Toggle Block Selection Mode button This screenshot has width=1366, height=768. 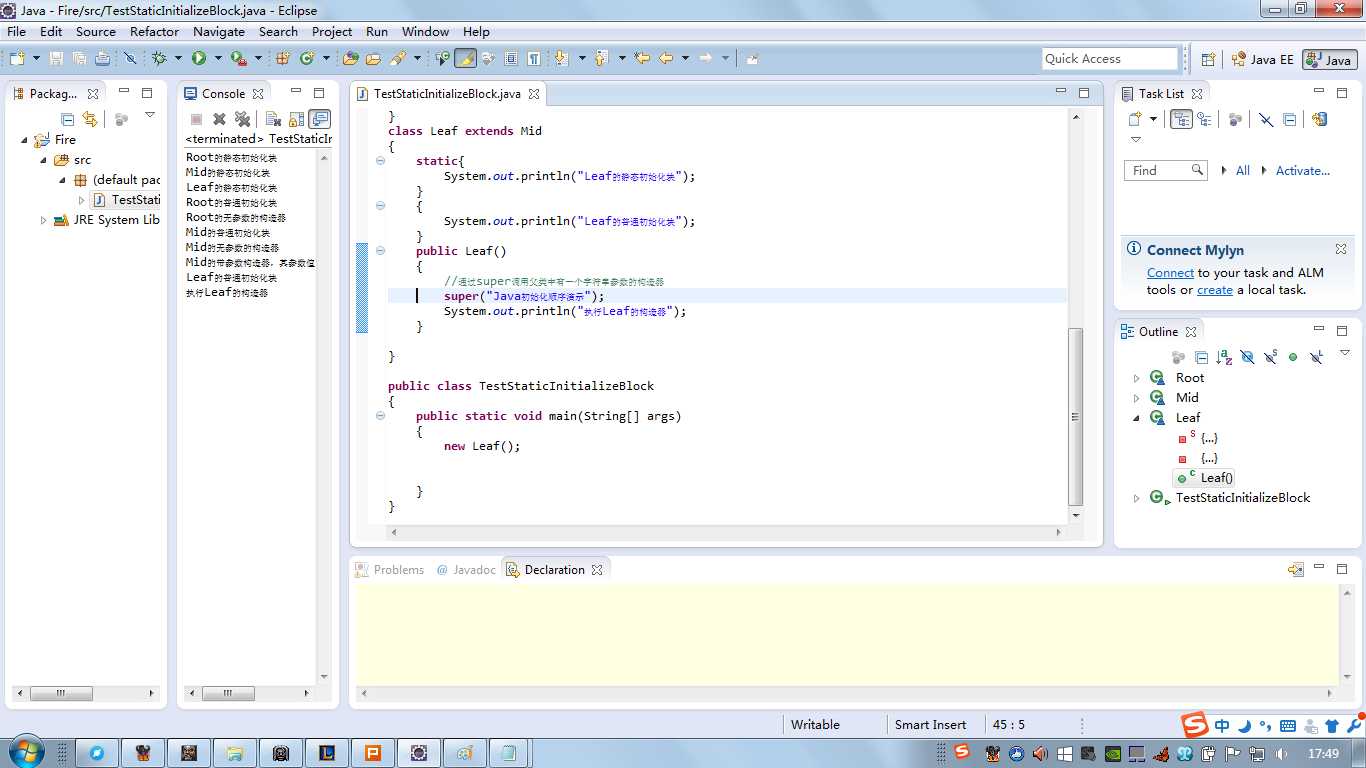(511, 58)
